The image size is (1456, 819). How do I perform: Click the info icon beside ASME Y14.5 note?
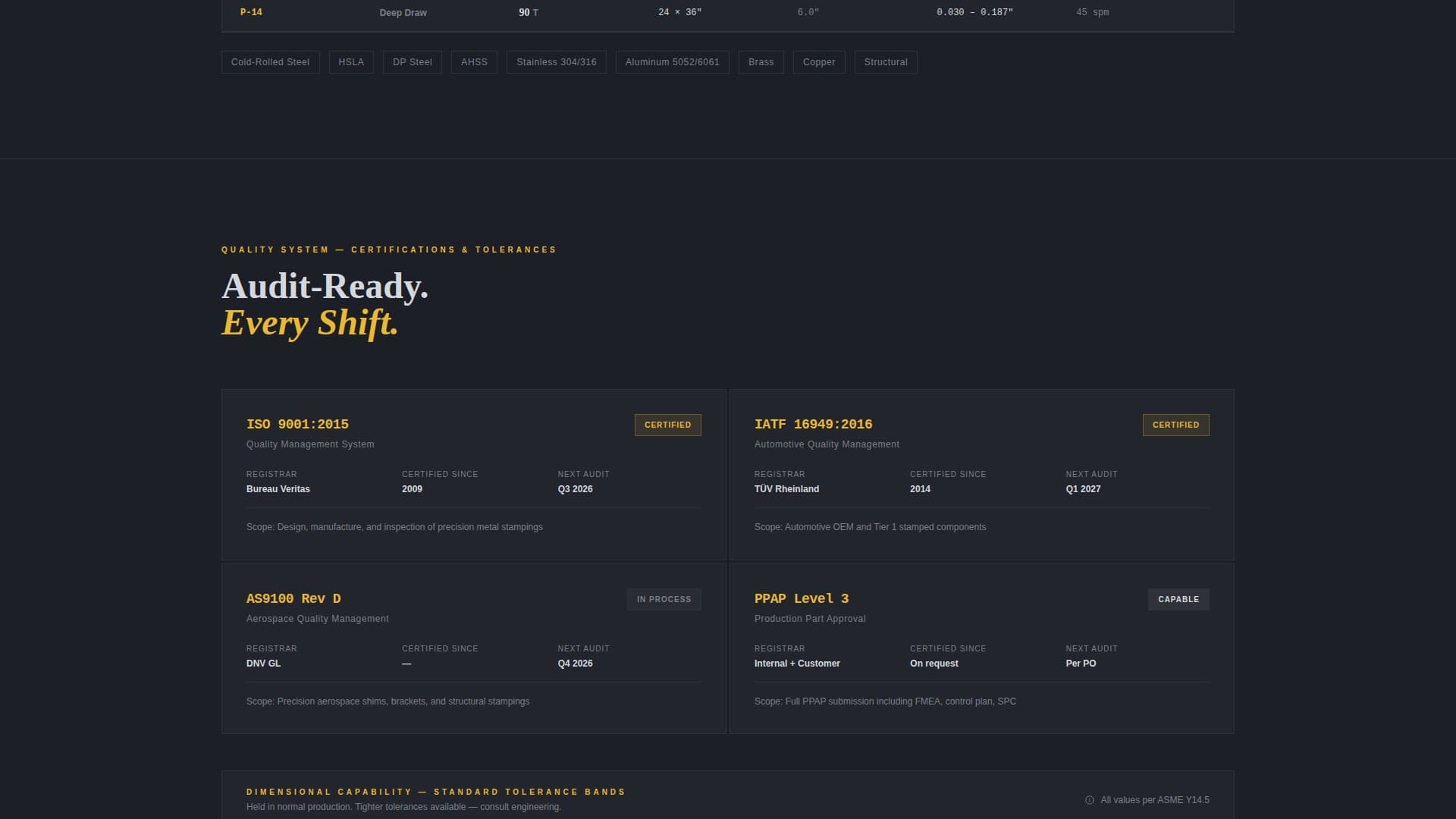(1089, 799)
